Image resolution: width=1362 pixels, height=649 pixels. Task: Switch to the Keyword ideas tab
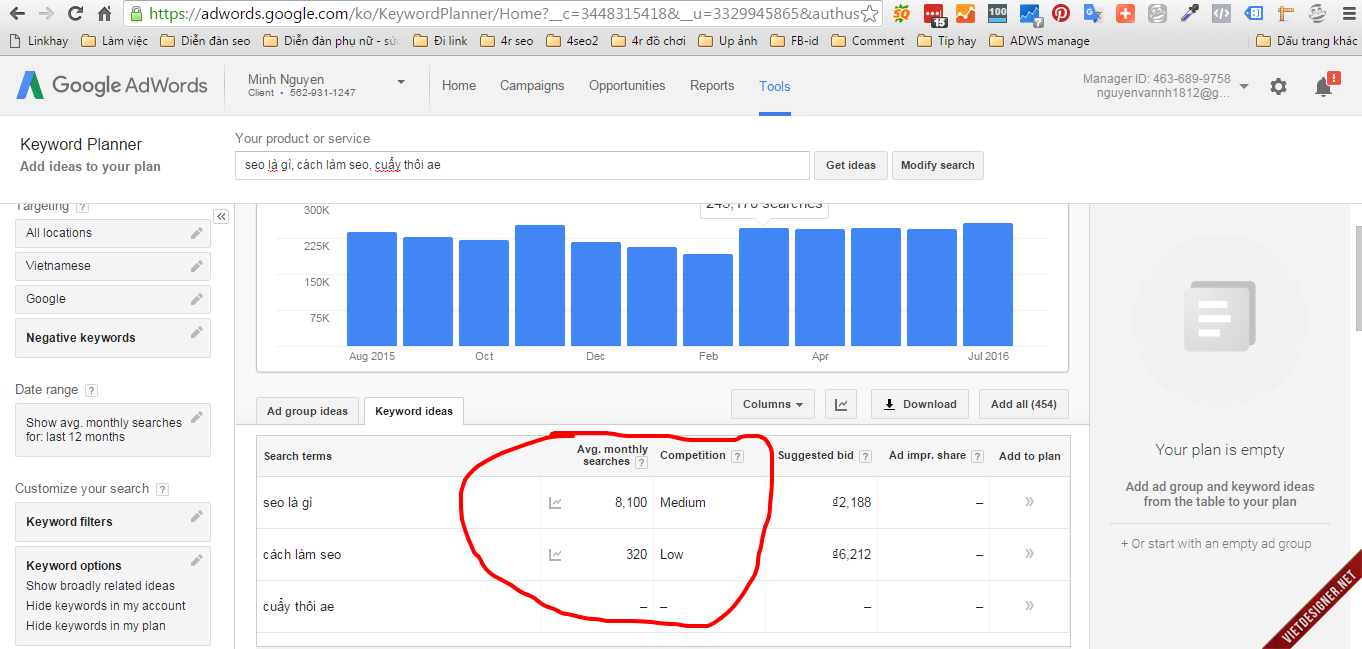pos(414,411)
